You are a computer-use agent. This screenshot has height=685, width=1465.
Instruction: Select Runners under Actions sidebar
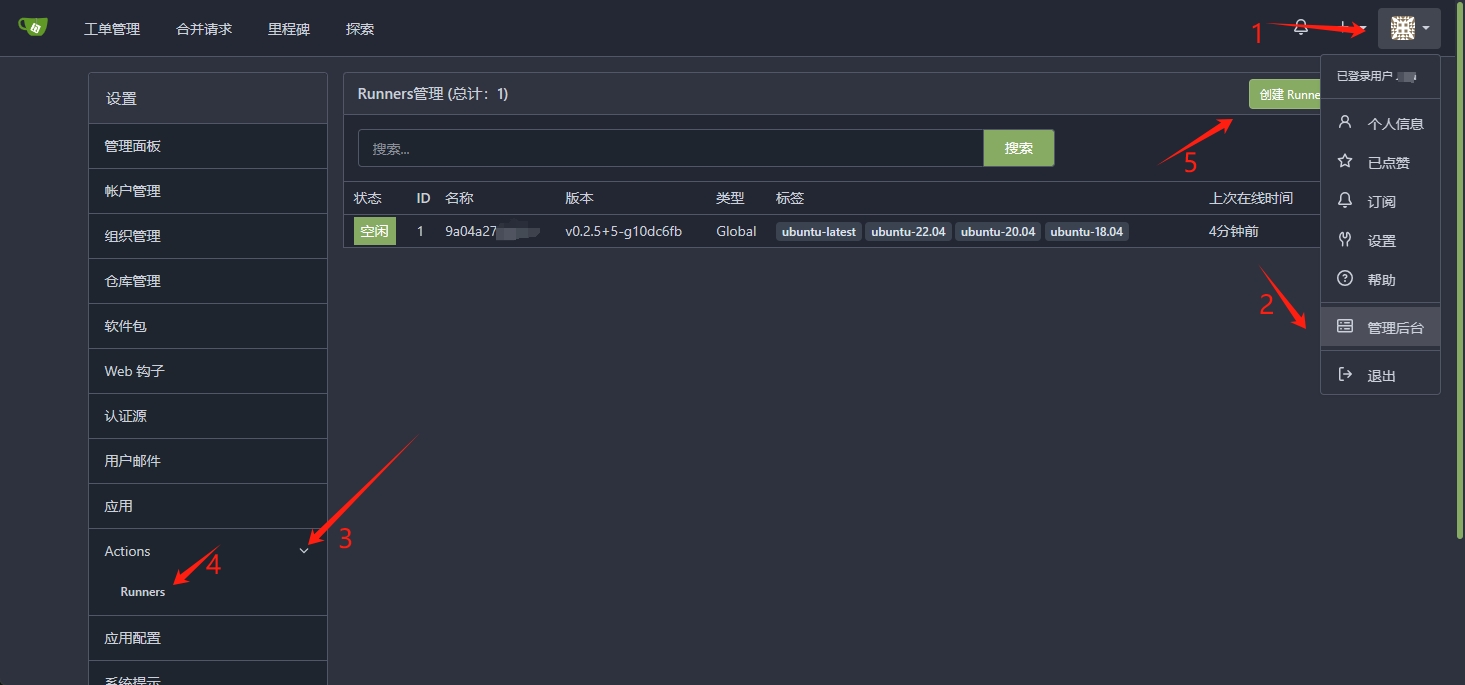(143, 592)
